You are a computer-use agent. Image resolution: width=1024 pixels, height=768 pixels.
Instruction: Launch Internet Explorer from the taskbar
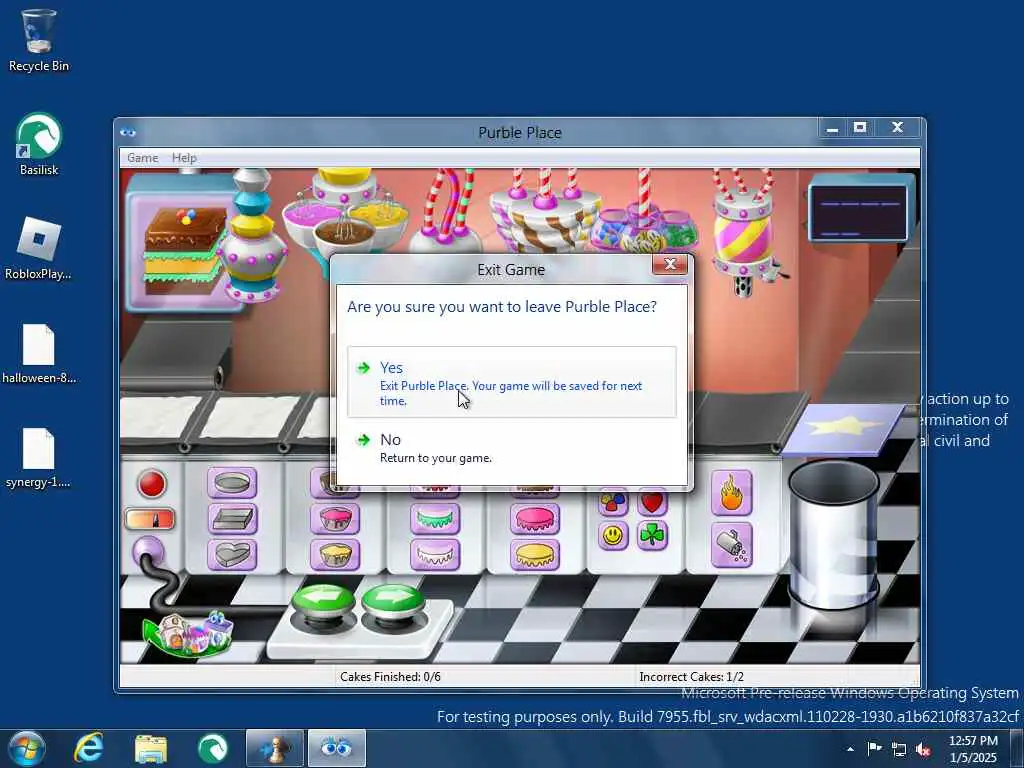pos(89,748)
